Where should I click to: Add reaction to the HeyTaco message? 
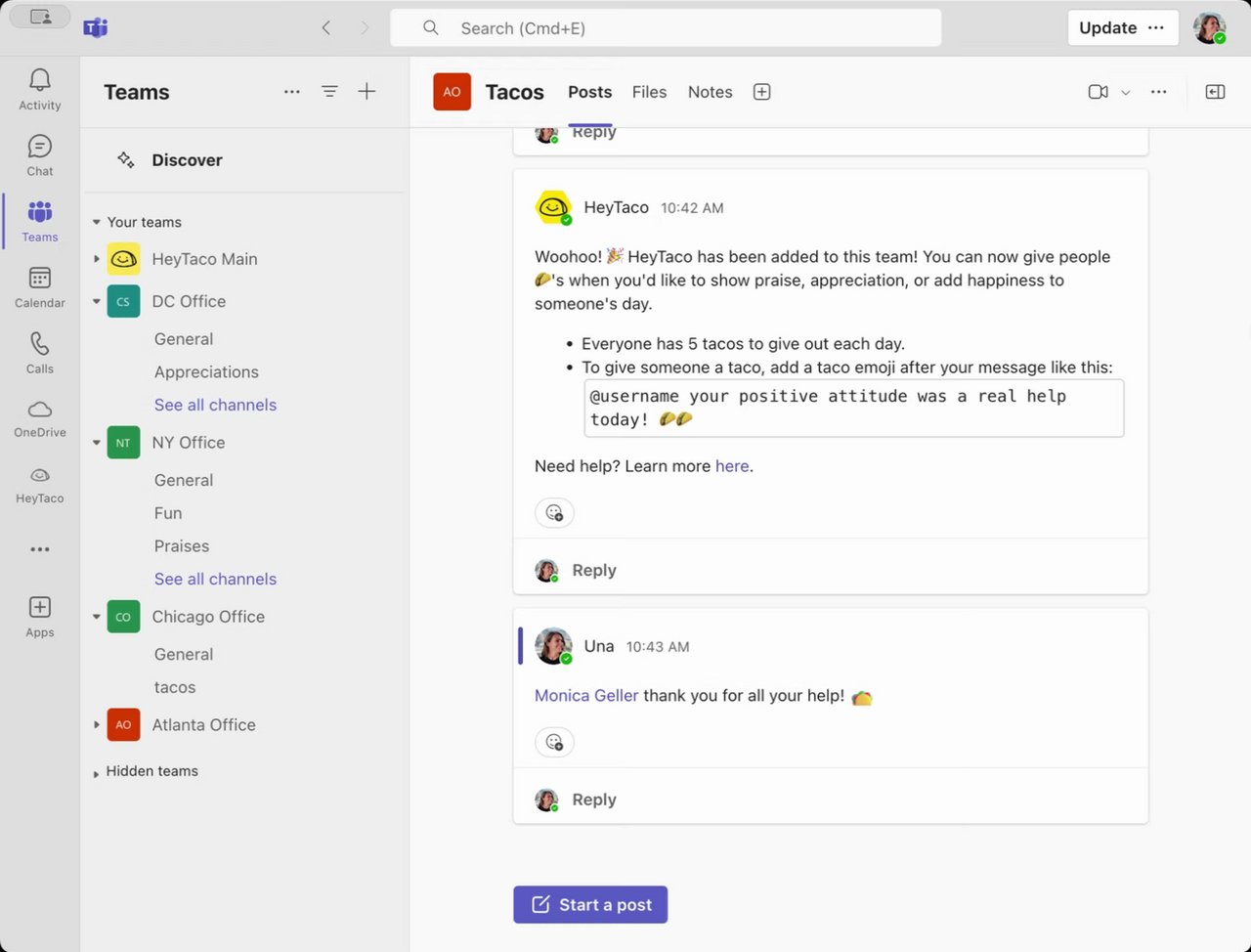pos(554,512)
